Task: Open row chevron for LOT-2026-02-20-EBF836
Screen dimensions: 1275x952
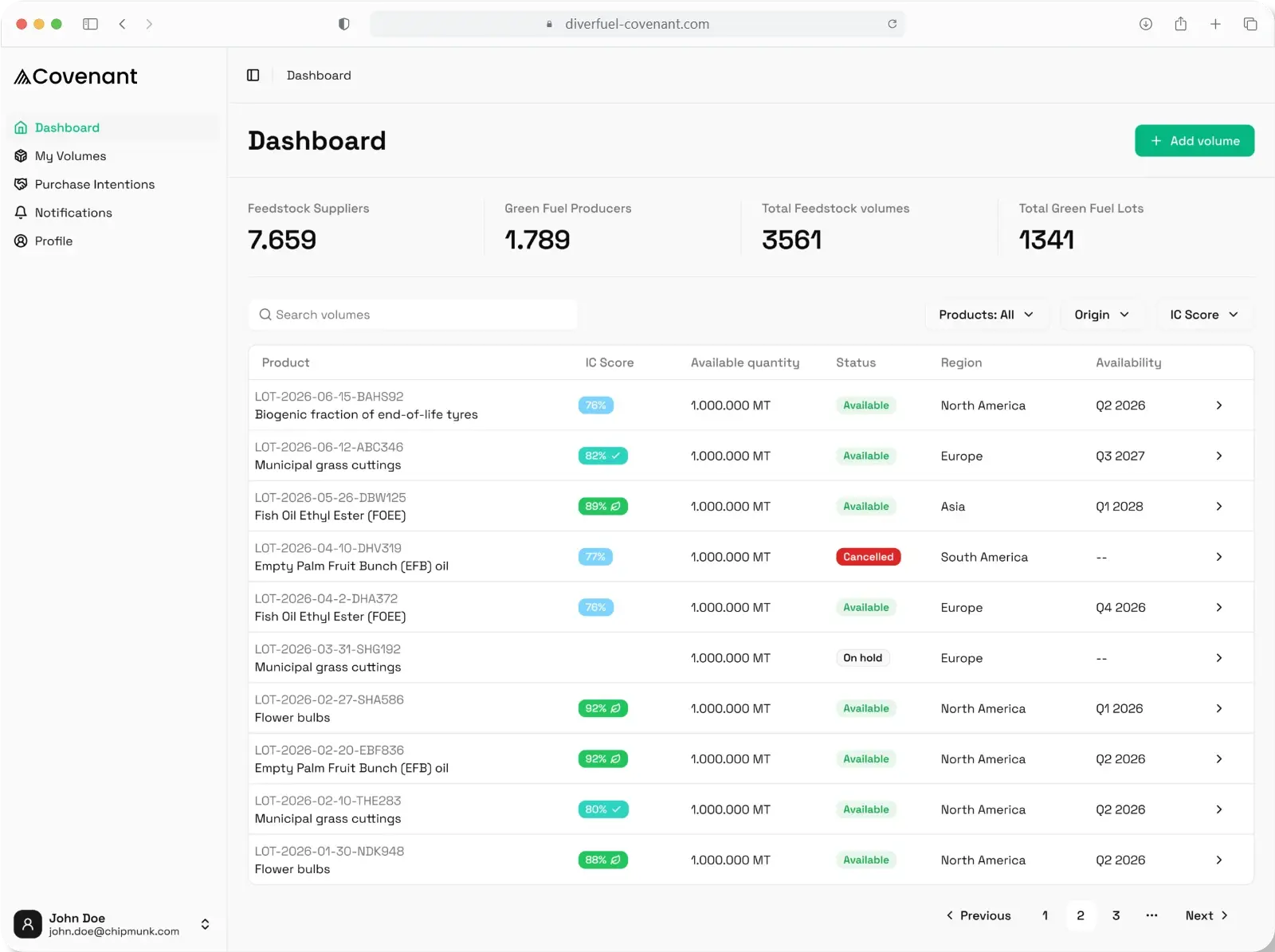Action: (1219, 759)
